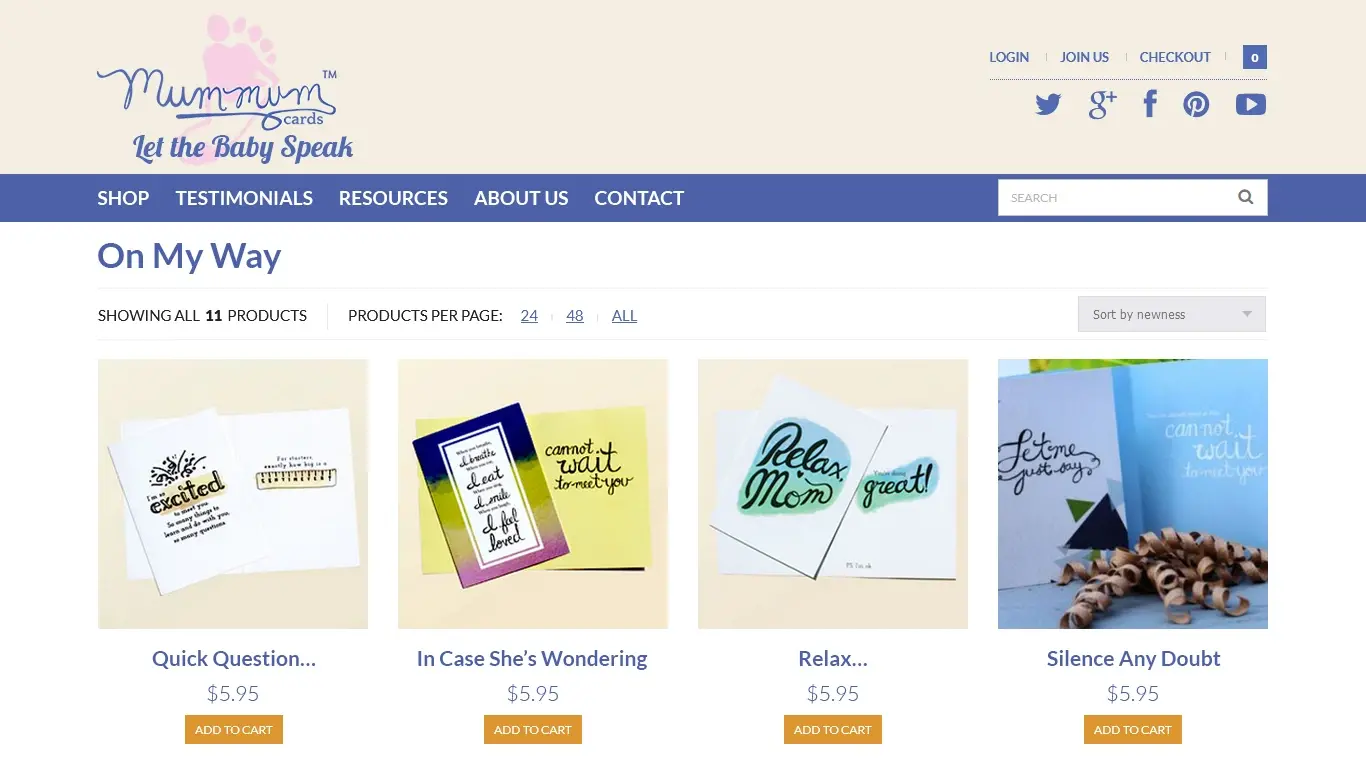
Task: Open the RESOURCES menu item
Action: [x=393, y=198]
